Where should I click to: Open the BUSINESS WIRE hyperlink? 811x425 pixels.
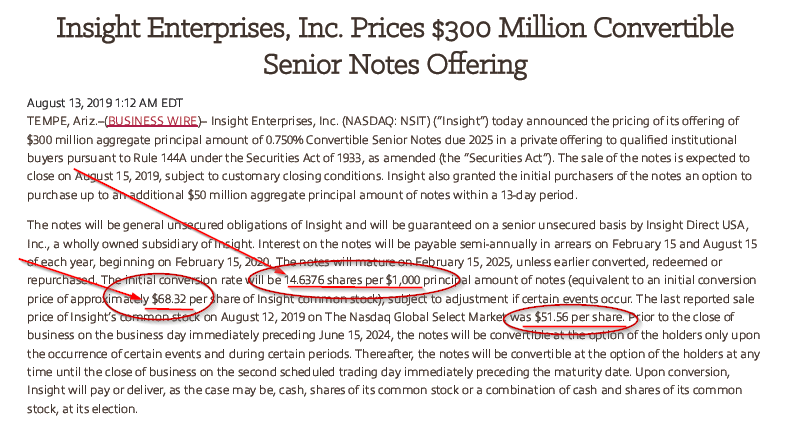153,121
